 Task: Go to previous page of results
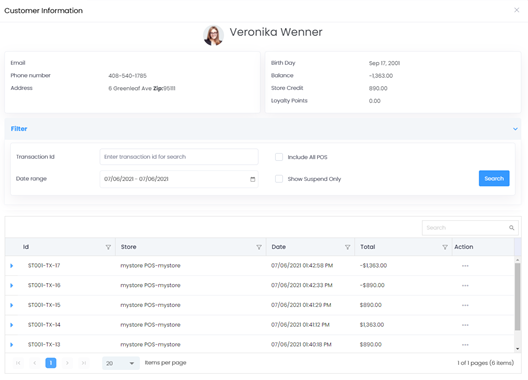pyautogui.click(x=34, y=363)
